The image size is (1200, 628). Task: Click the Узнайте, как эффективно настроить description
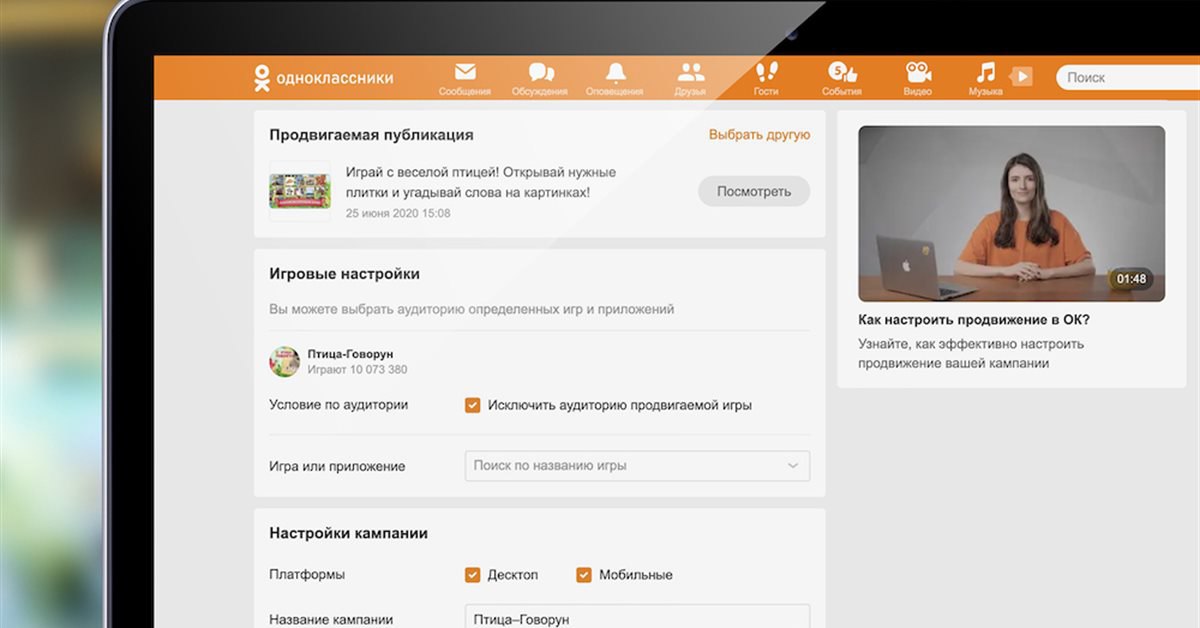[971, 353]
